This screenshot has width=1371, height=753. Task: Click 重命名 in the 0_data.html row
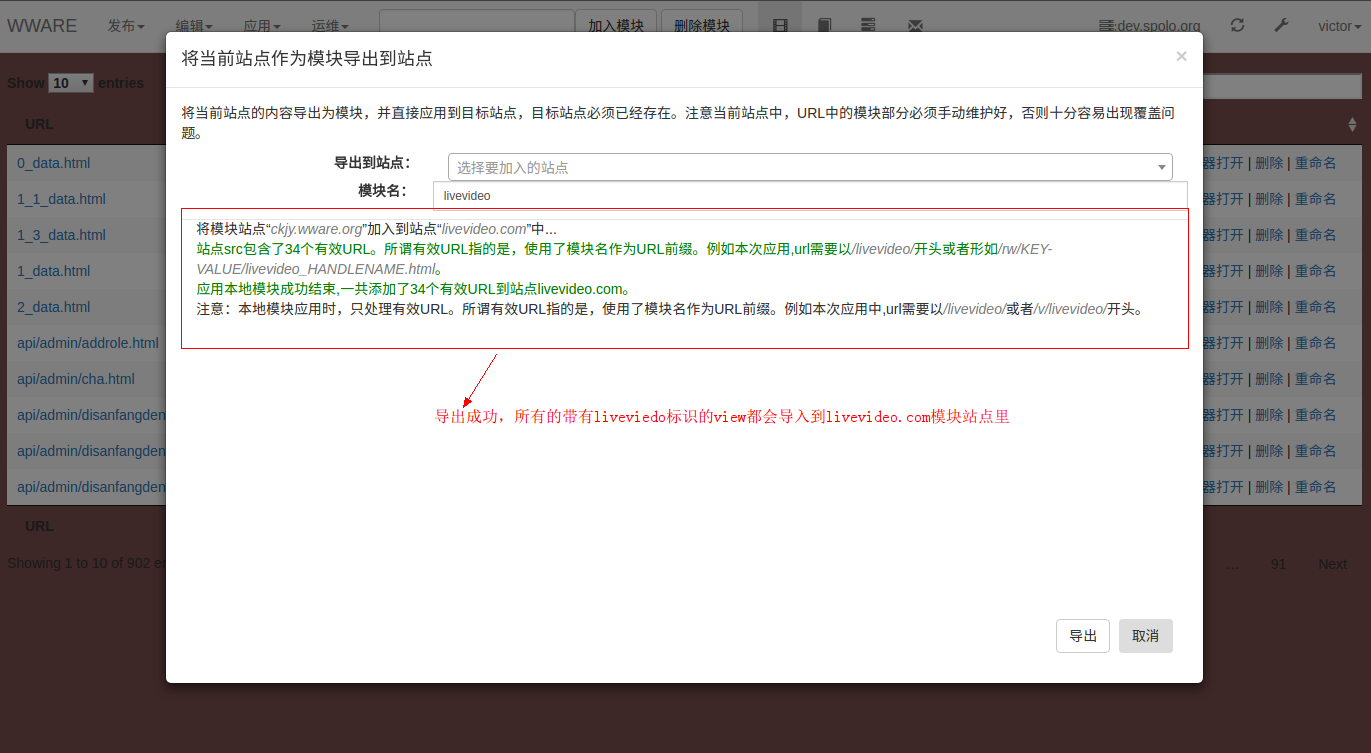point(1315,163)
